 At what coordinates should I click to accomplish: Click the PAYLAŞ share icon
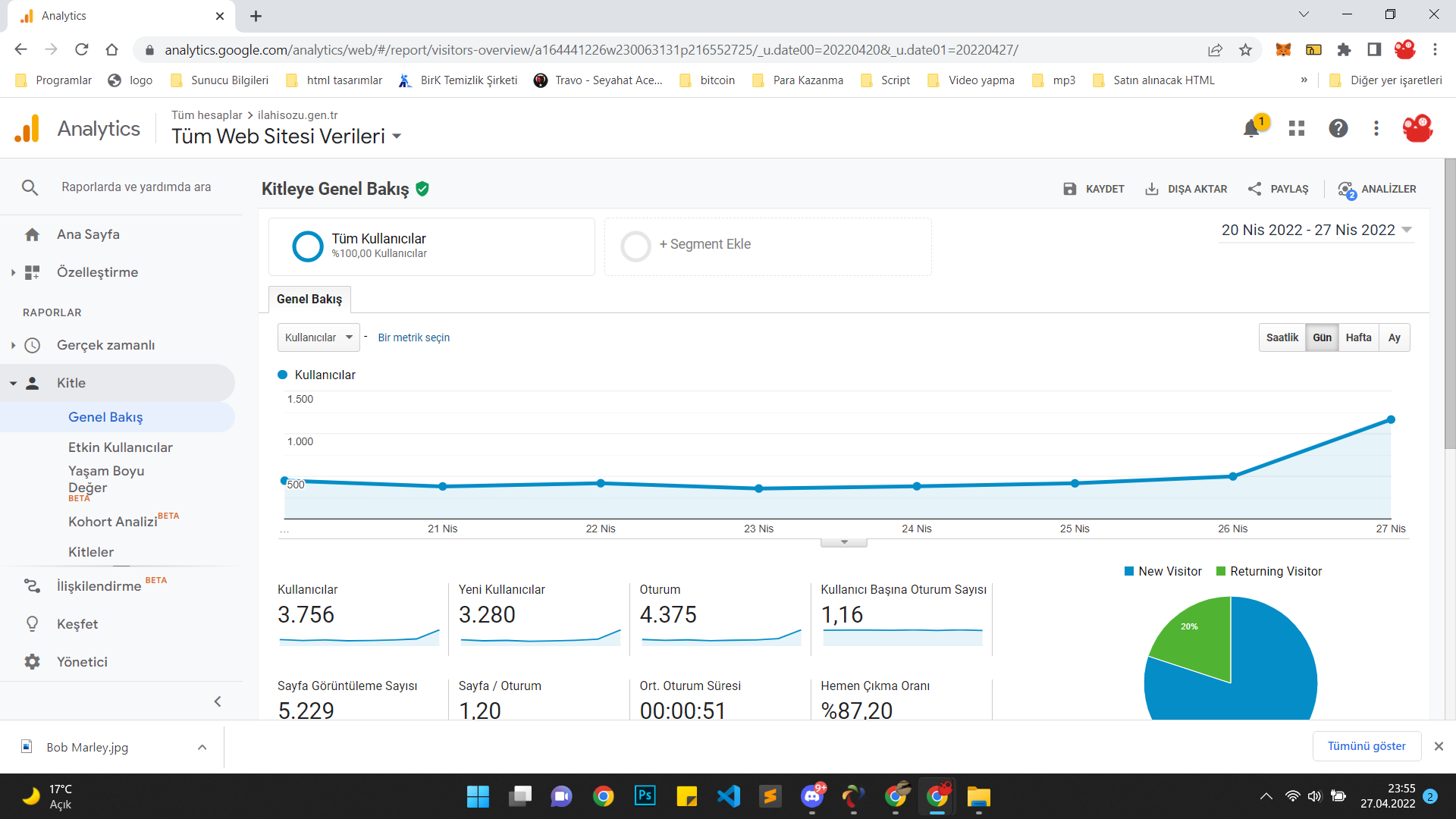(1255, 189)
